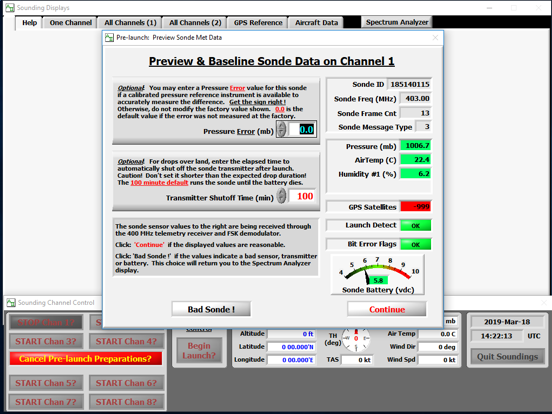Click the green Humidity #1 reading 6.2
The width and height of the screenshot is (552, 414).
tap(416, 174)
